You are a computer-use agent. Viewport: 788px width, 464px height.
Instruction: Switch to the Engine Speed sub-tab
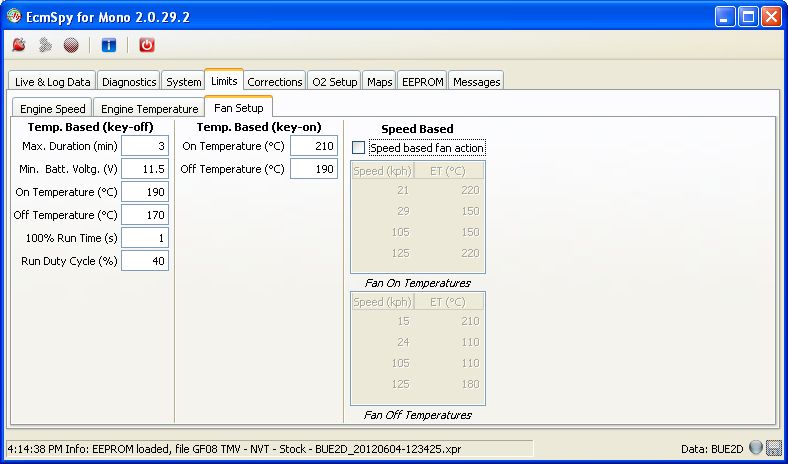coord(52,108)
